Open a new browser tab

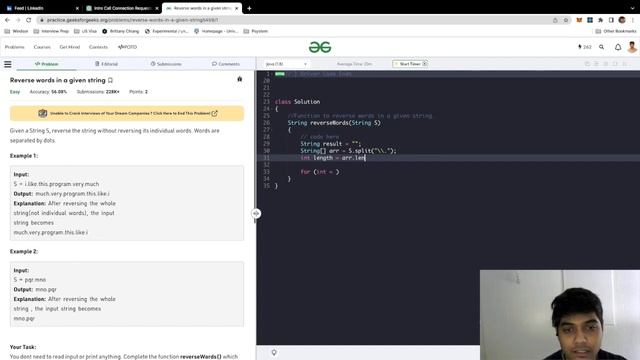[249, 8]
